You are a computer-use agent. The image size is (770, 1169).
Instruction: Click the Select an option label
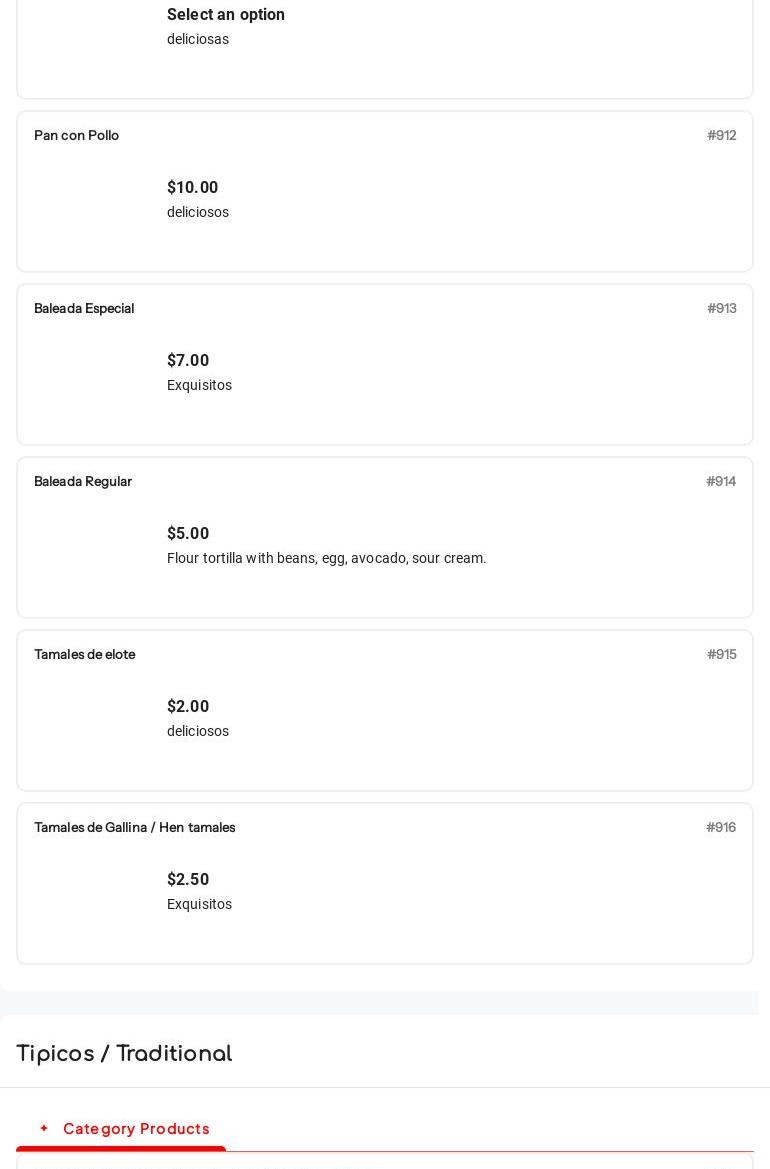(x=226, y=15)
